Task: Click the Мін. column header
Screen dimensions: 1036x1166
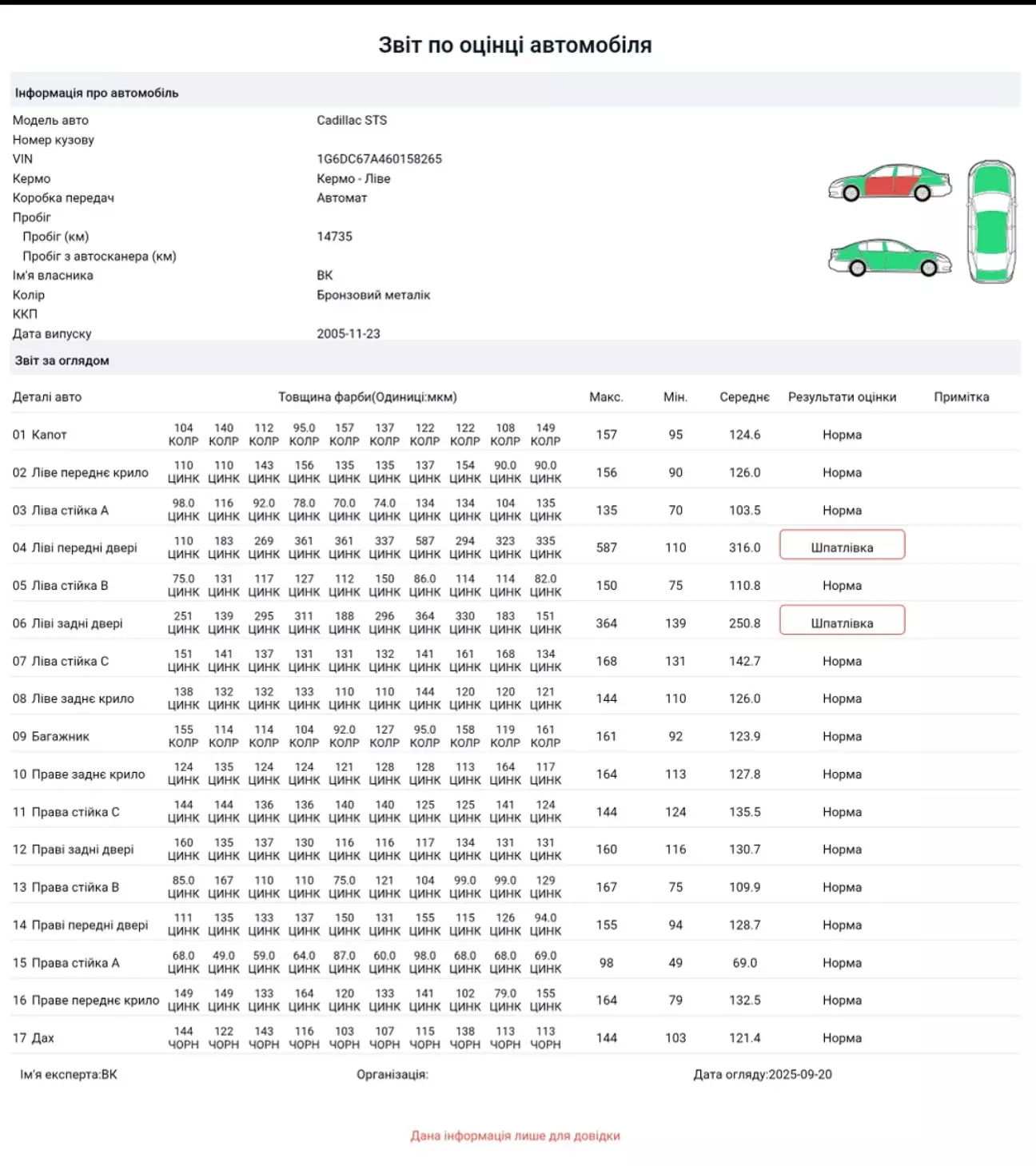Action: tap(675, 397)
